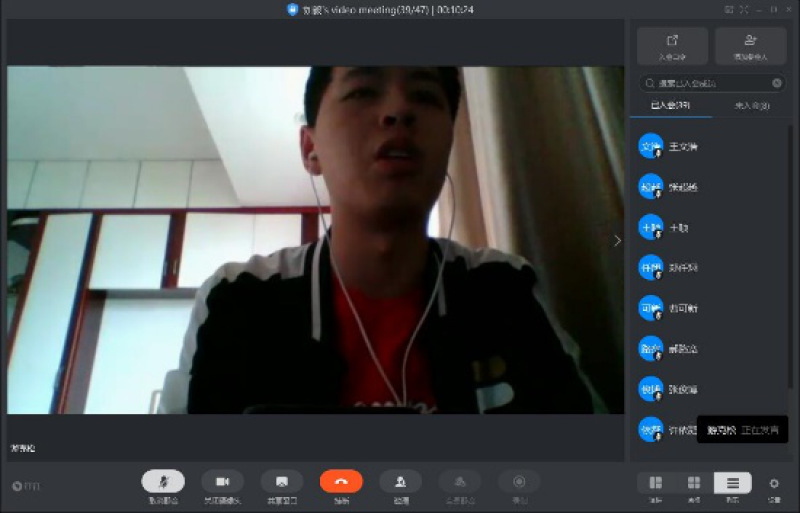Toggle the participant list panel button
Image resolution: width=800 pixels, height=513 pixels.
(732, 483)
